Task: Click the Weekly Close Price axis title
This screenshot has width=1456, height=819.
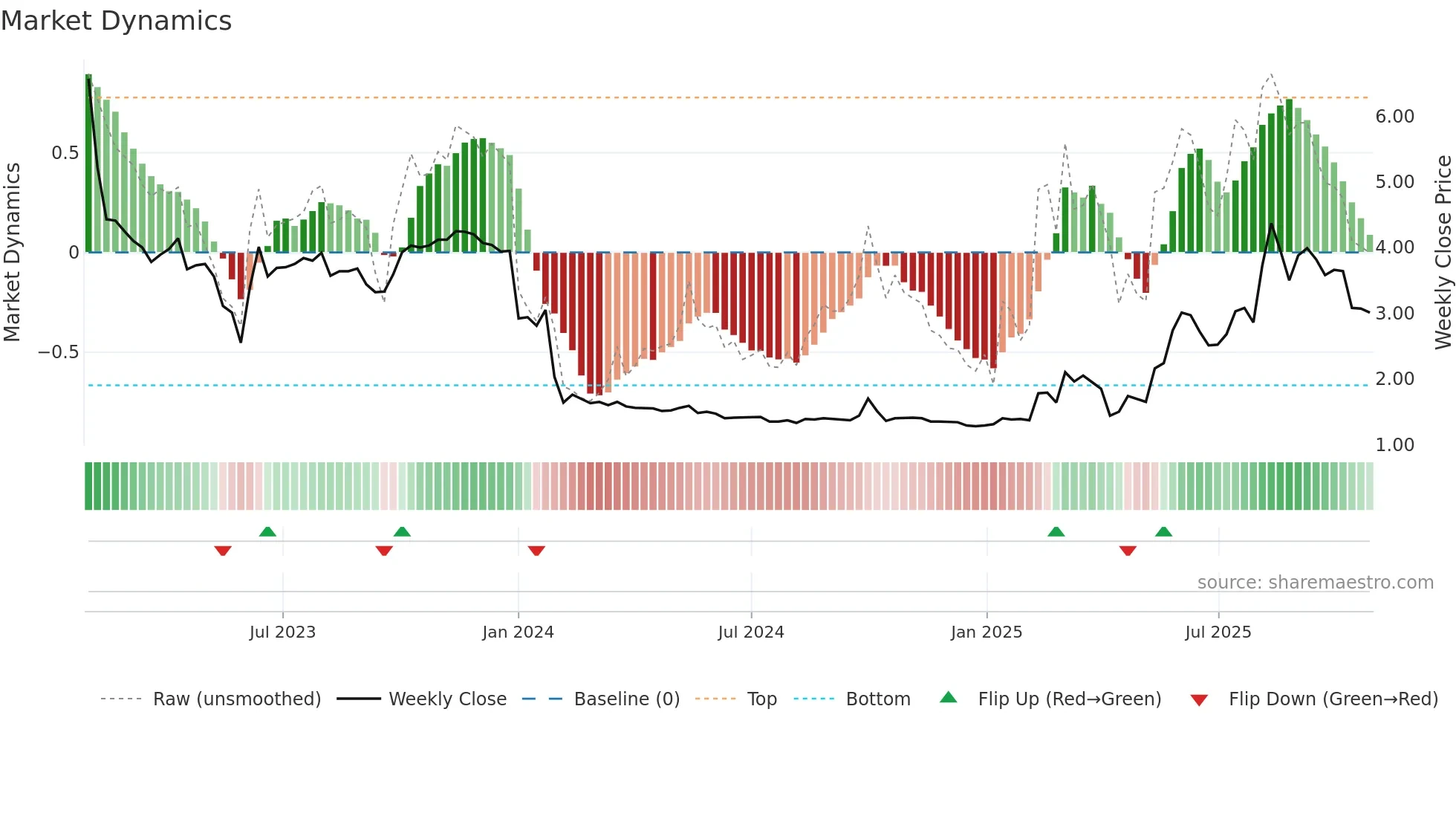Action: tap(1443, 252)
